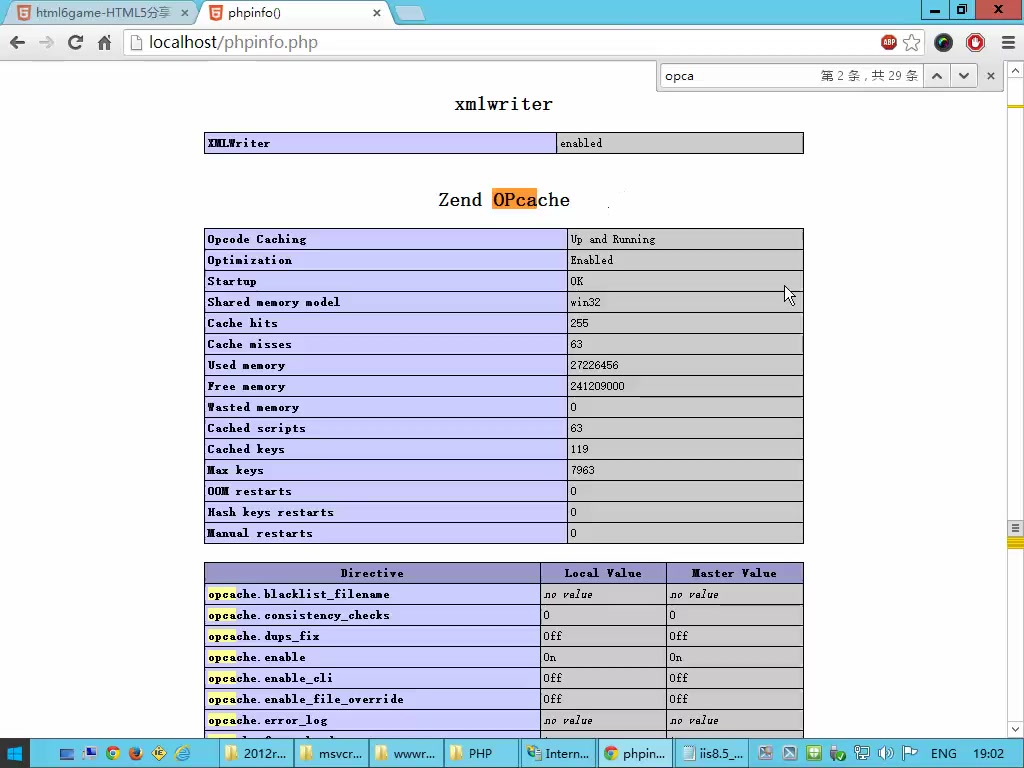
Task: Open the Chrome hamburger menu
Action: 1008,42
